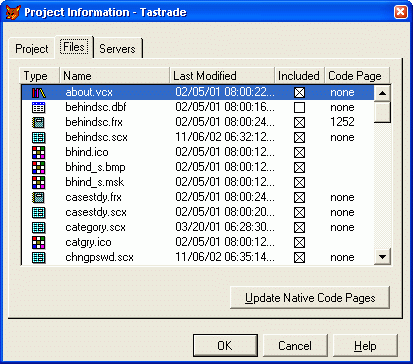Select the image icon for bhind.ico
413x364 pixels.
pos(38,152)
